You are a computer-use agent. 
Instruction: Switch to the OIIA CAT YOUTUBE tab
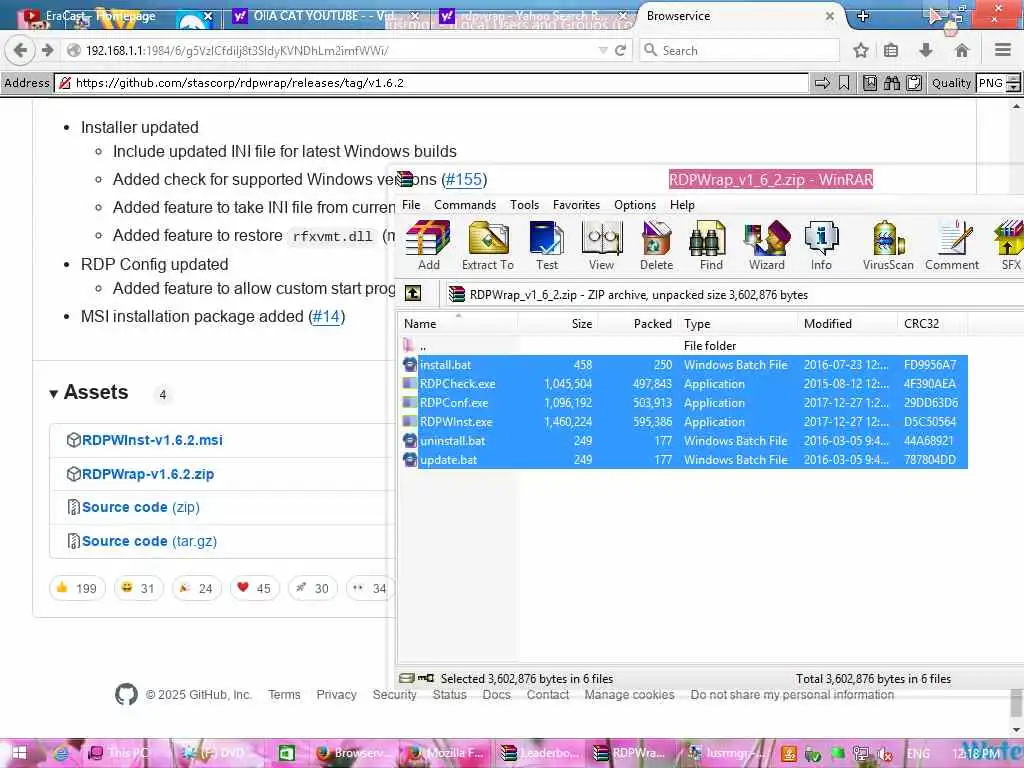(327, 16)
